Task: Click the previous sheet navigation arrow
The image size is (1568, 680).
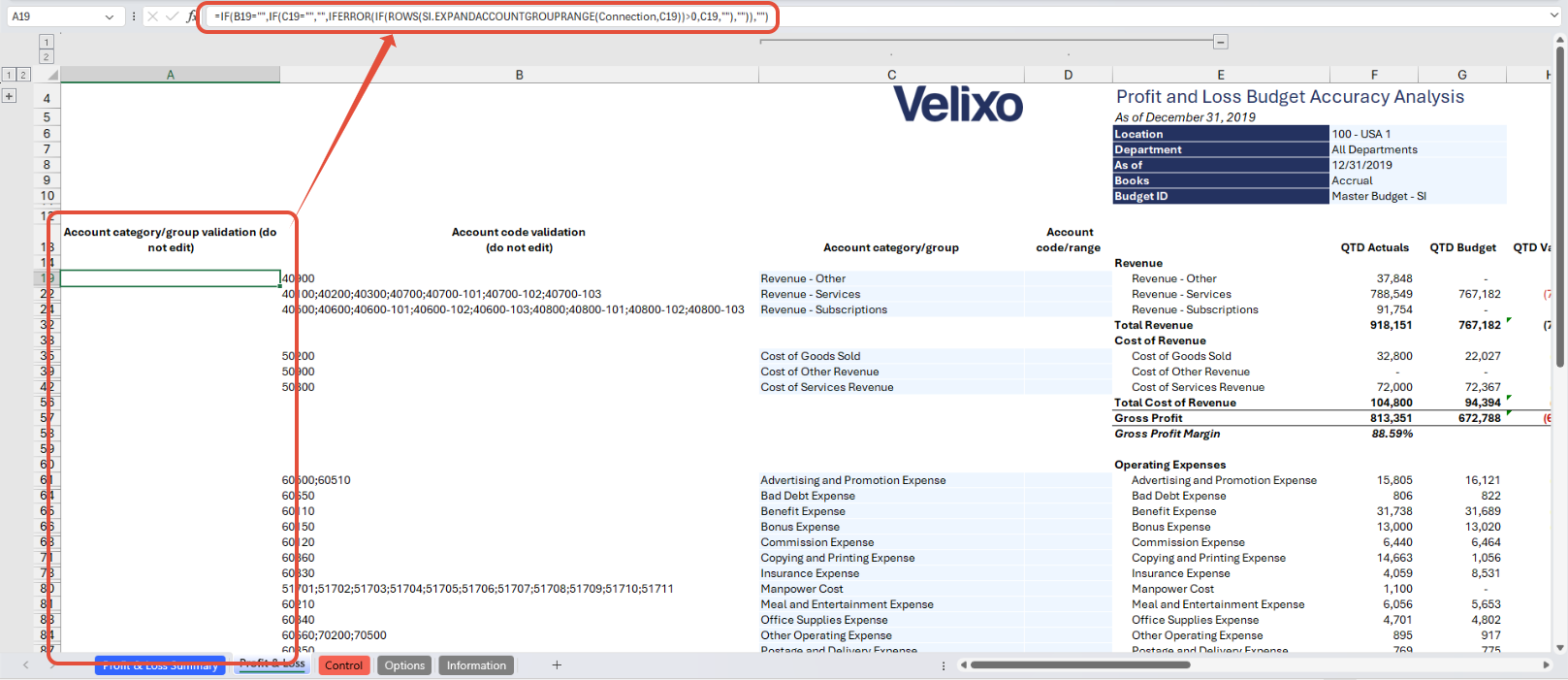Action: 26,664
